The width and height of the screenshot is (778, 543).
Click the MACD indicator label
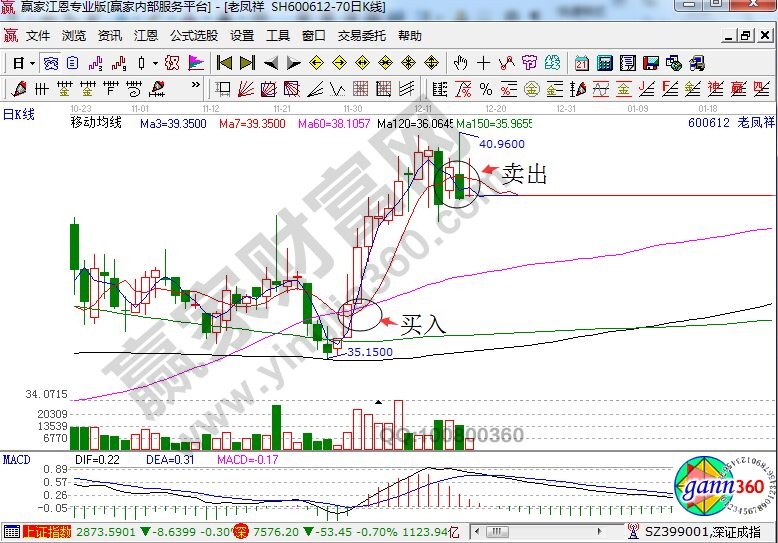[x=16, y=459]
